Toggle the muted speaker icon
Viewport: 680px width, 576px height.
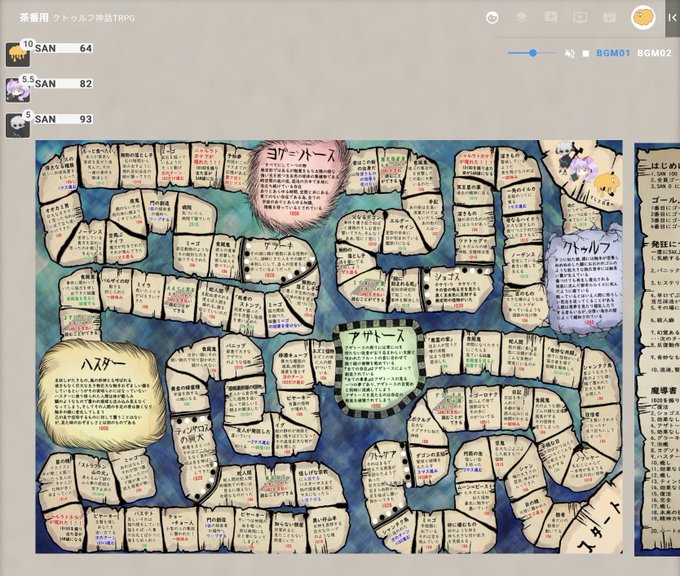[x=570, y=53]
